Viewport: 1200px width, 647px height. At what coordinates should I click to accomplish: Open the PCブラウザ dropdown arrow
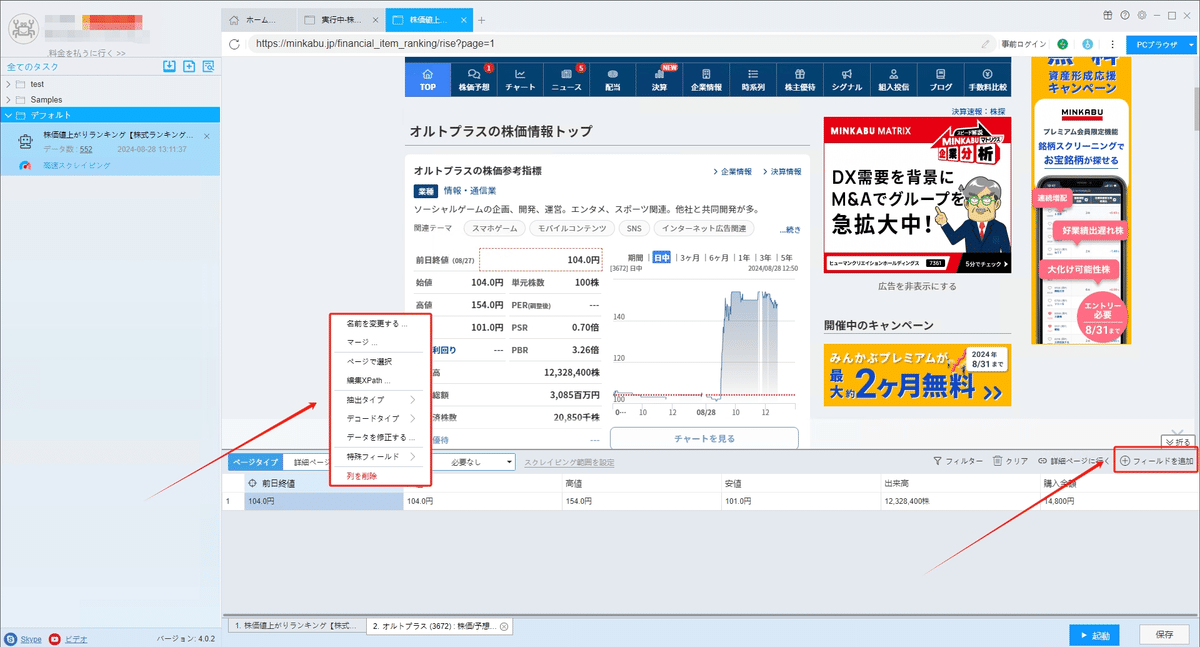click(1190, 44)
